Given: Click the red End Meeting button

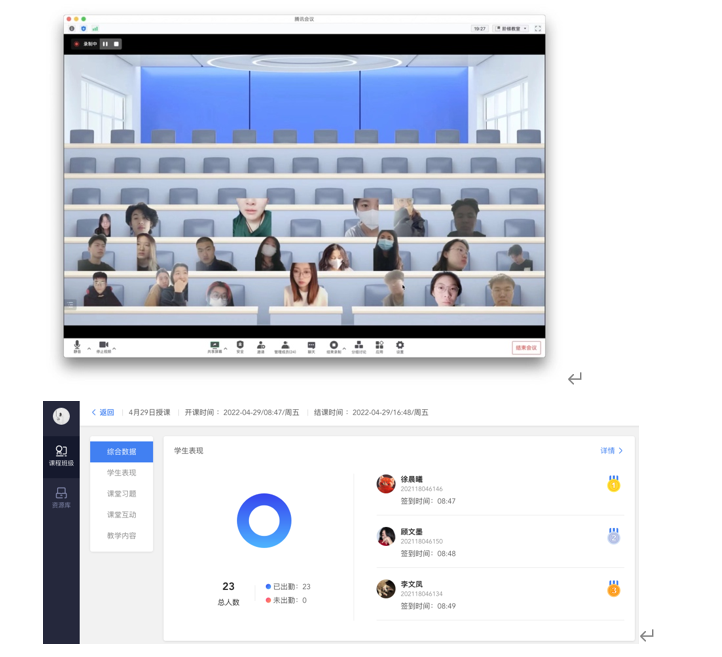Looking at the screenshot, I should (x=526, y=348).
